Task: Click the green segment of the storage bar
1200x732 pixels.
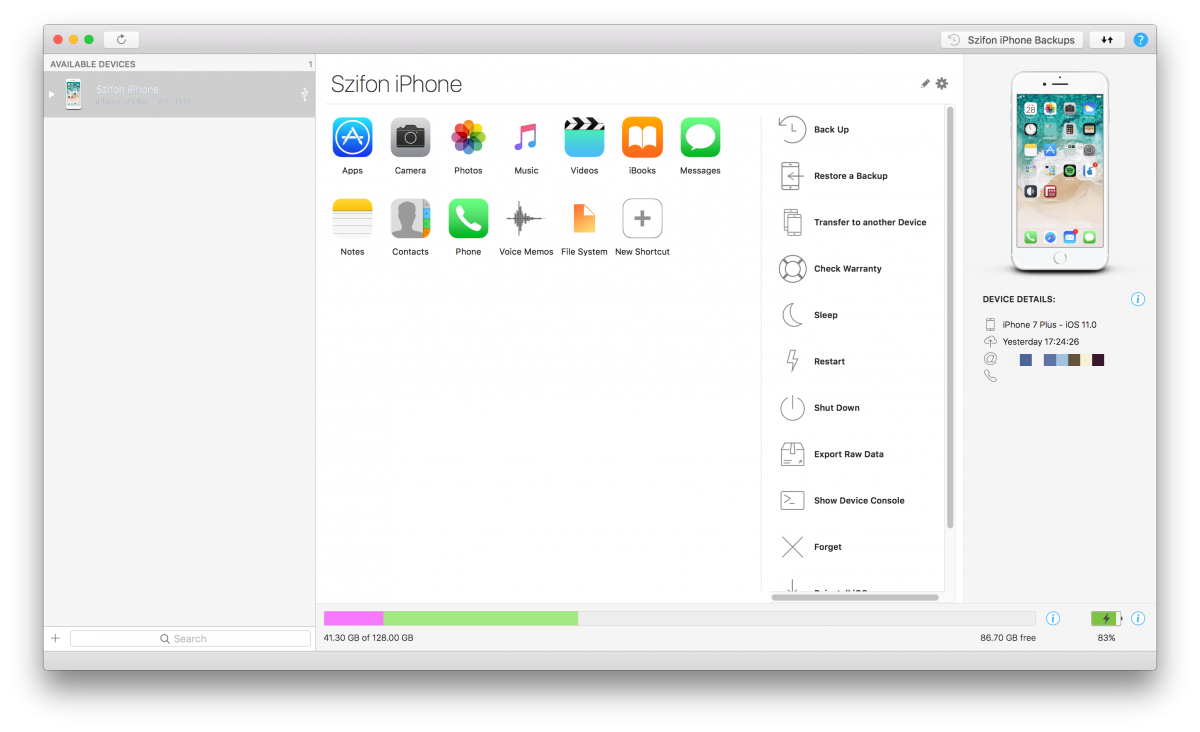Action: (x=480, y=618)
